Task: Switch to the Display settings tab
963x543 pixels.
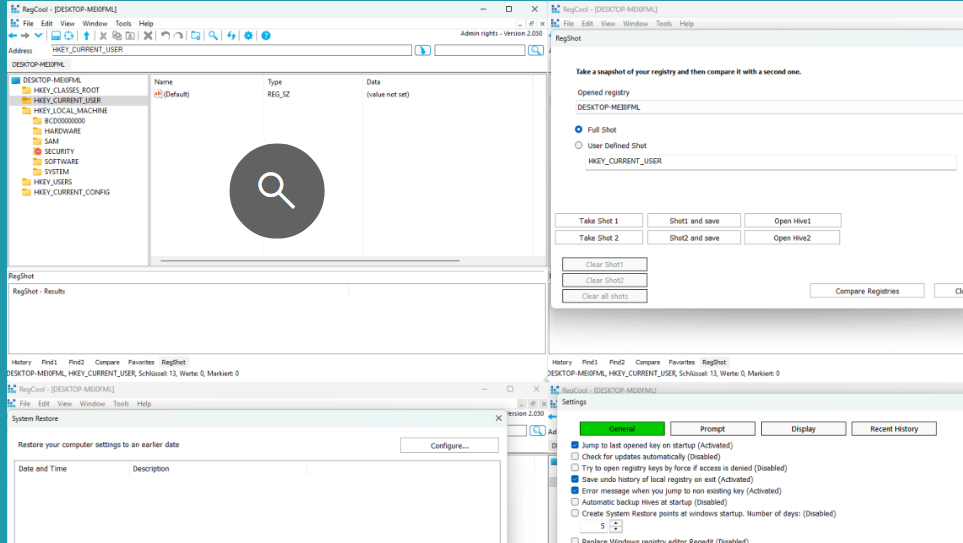Action: point(803,429)
